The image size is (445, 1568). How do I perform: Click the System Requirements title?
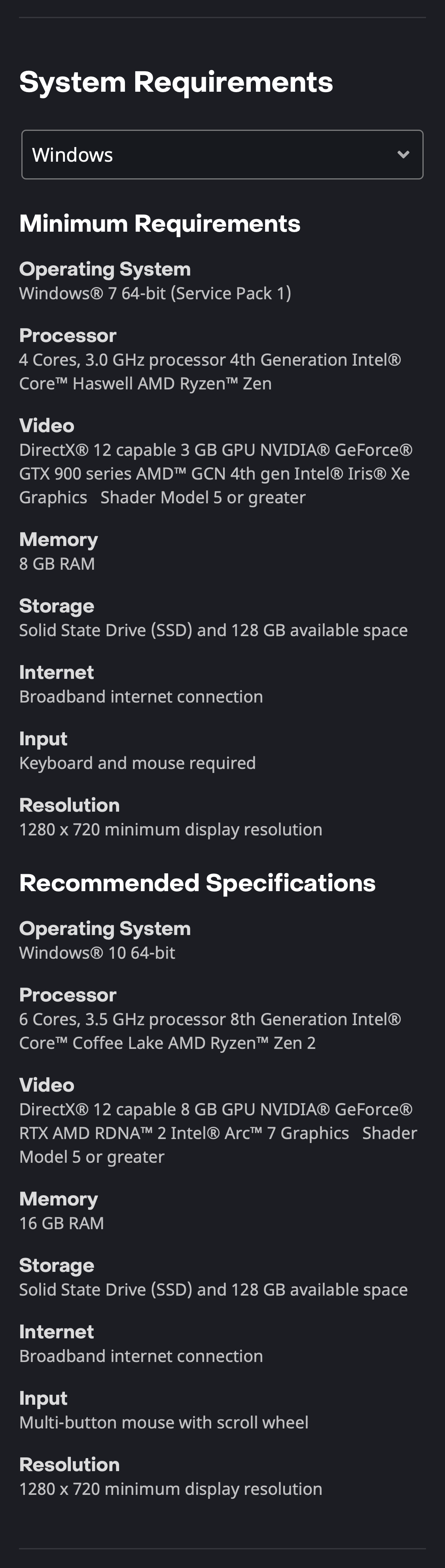coord(176,81)
